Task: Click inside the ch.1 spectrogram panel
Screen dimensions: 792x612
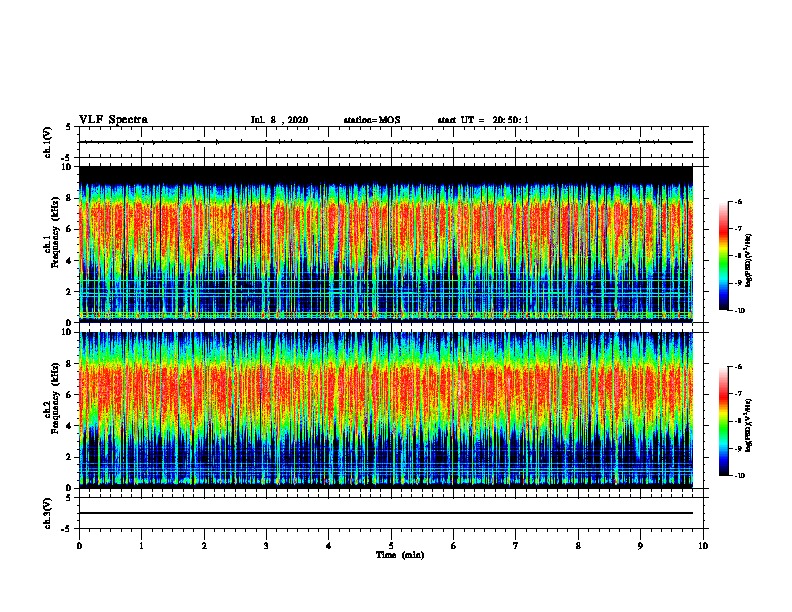Action: coord(386,244)
